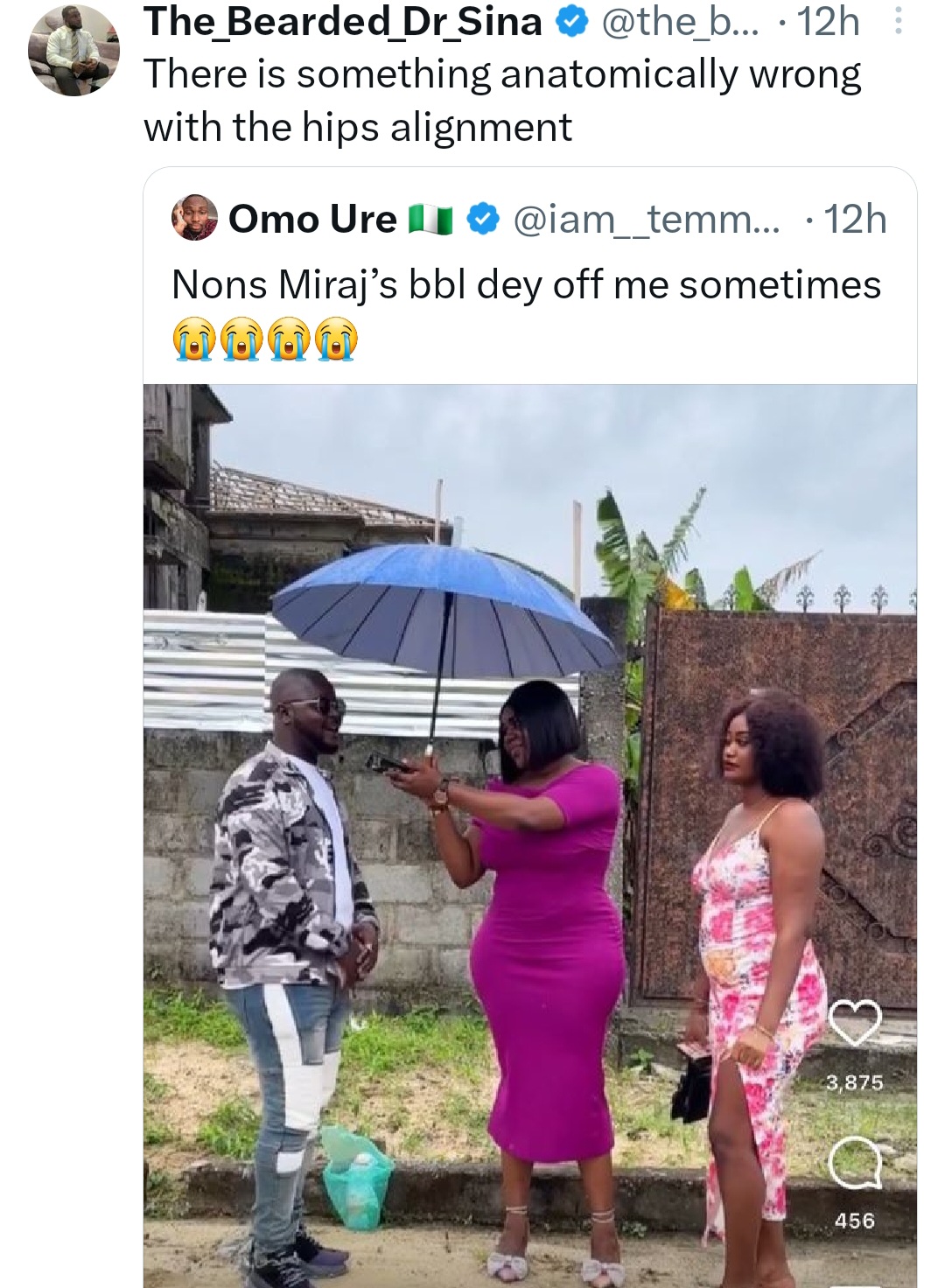
Task: Click the Nigerian flag emoji
Action: click(430, 220)
